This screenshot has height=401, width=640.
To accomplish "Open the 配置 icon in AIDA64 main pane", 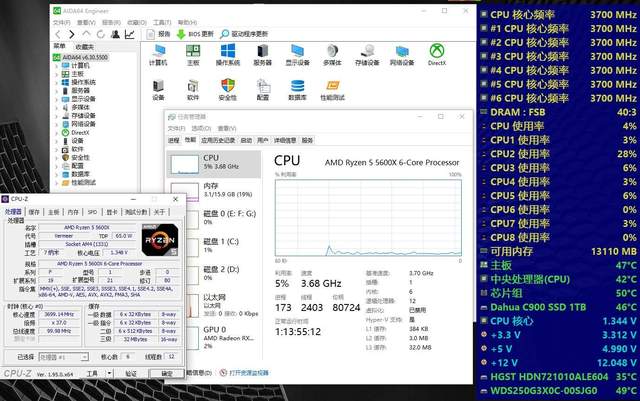I will point(262,90).
